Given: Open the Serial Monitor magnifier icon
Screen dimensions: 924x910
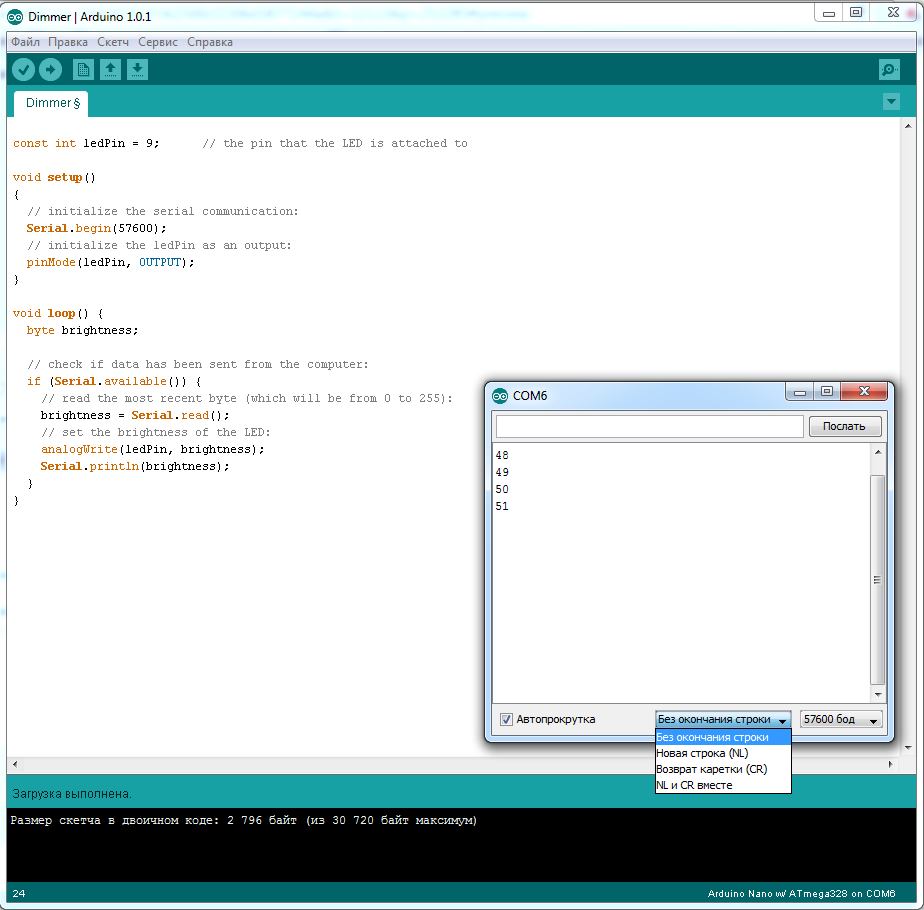Looking at the screenshot, I should click(888, 69).
